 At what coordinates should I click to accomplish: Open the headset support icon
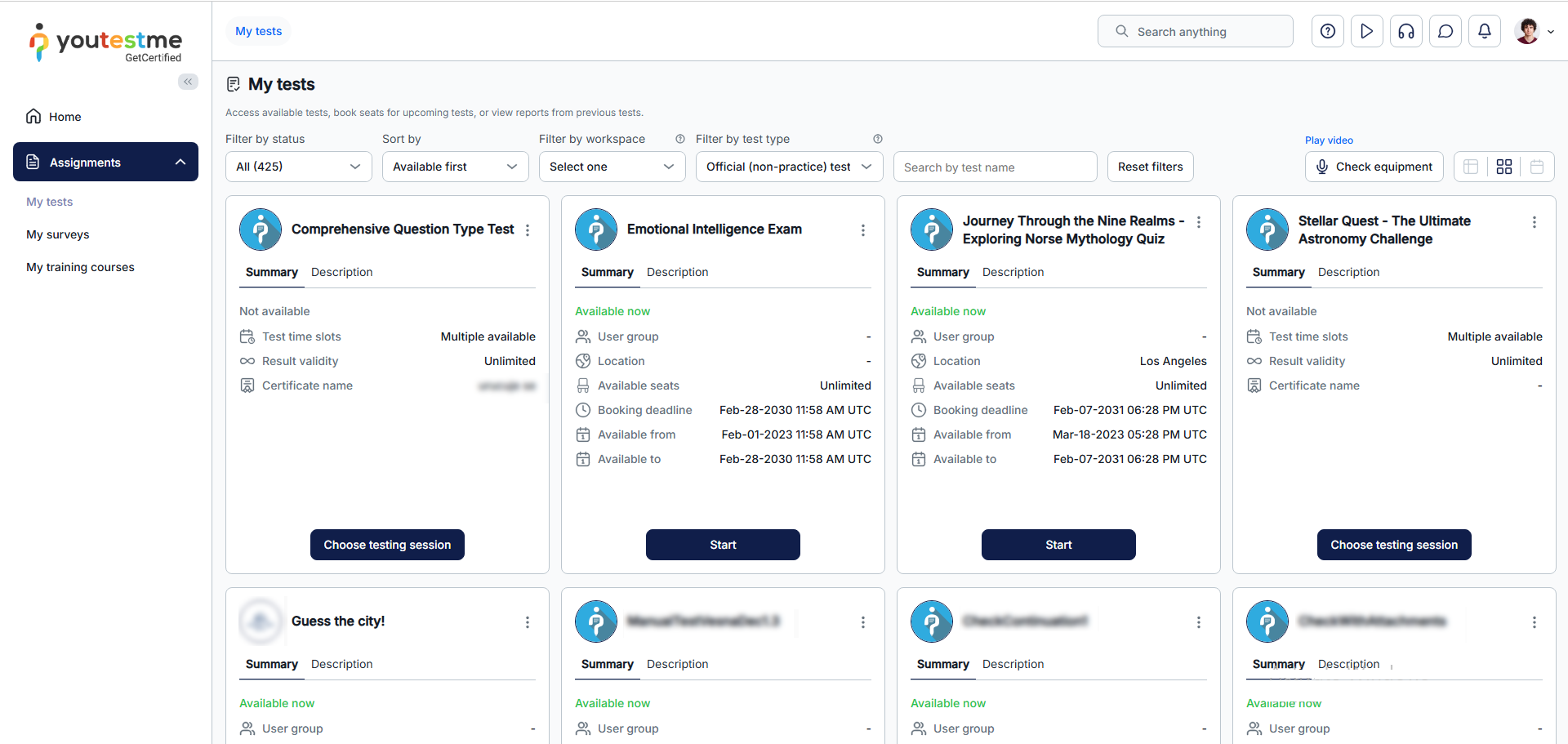[x=1406, y=31]
